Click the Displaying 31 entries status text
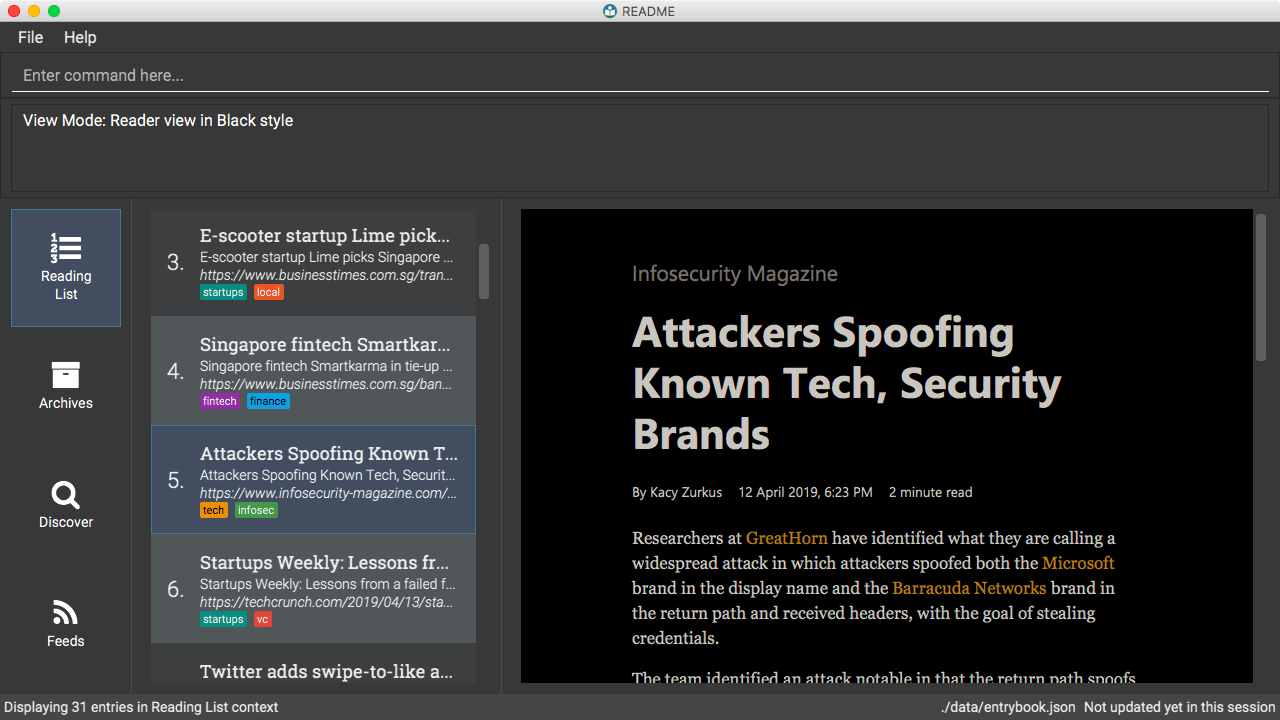1280x720 pixels. tap(141, 707)
